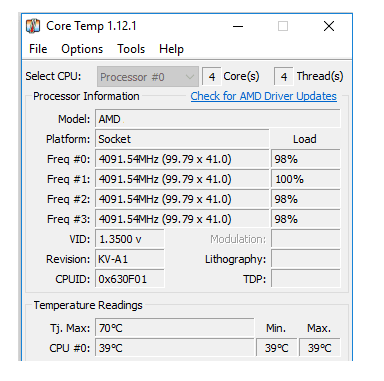The height and width of the screenshot is (381, 384).
Task: Click the Platform field showing Socket
Action: coord(182,139)
